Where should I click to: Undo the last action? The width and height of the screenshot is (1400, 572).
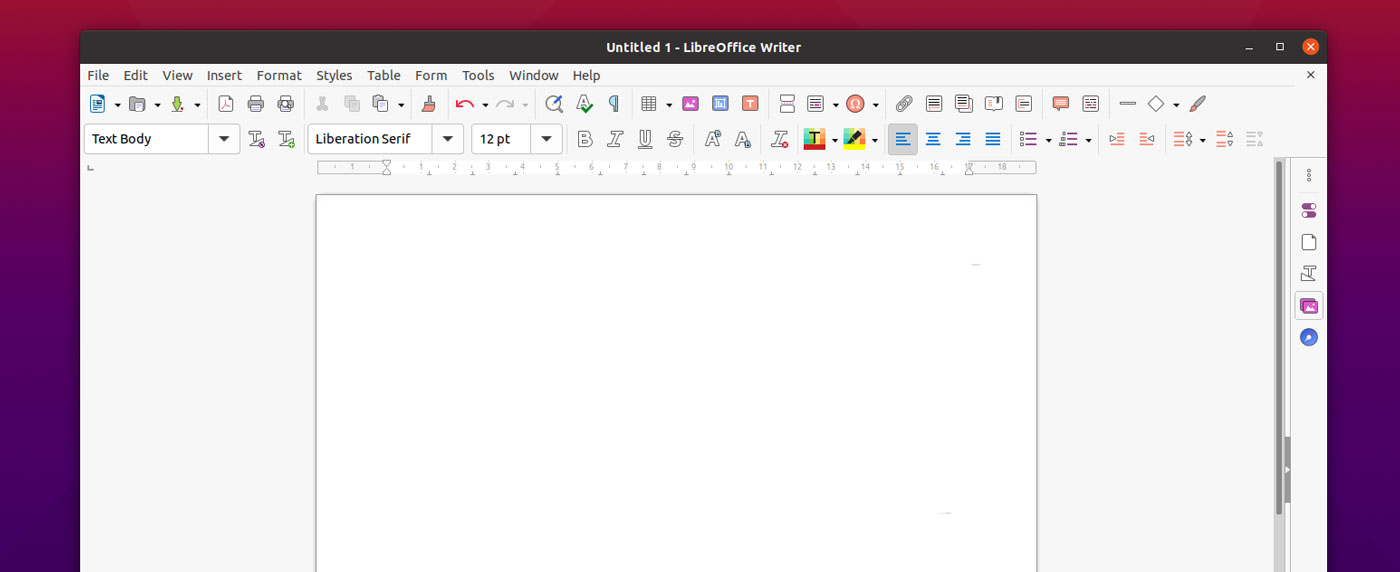pos(464,103)
